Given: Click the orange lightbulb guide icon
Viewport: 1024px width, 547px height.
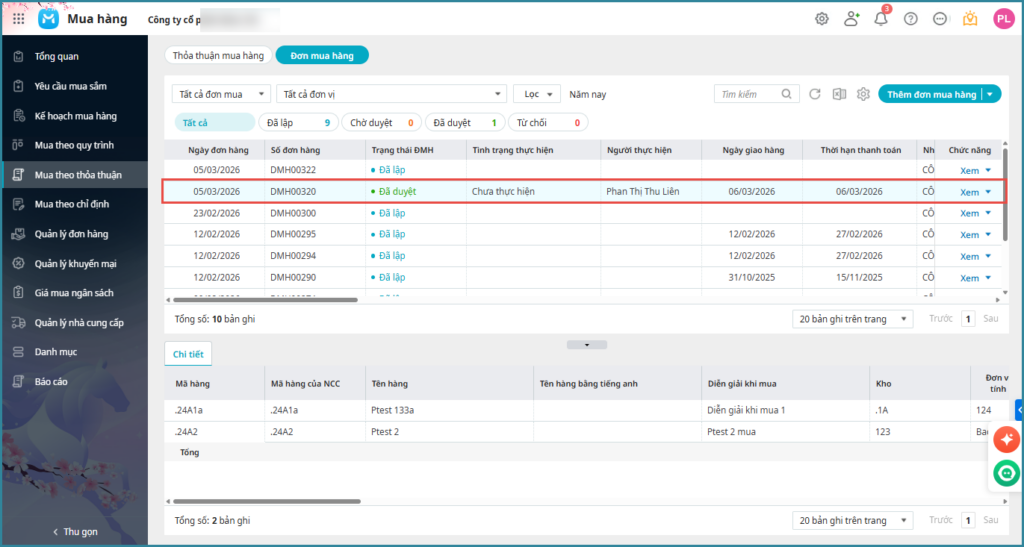Looking at the screenshot, I should click(970, 19).
